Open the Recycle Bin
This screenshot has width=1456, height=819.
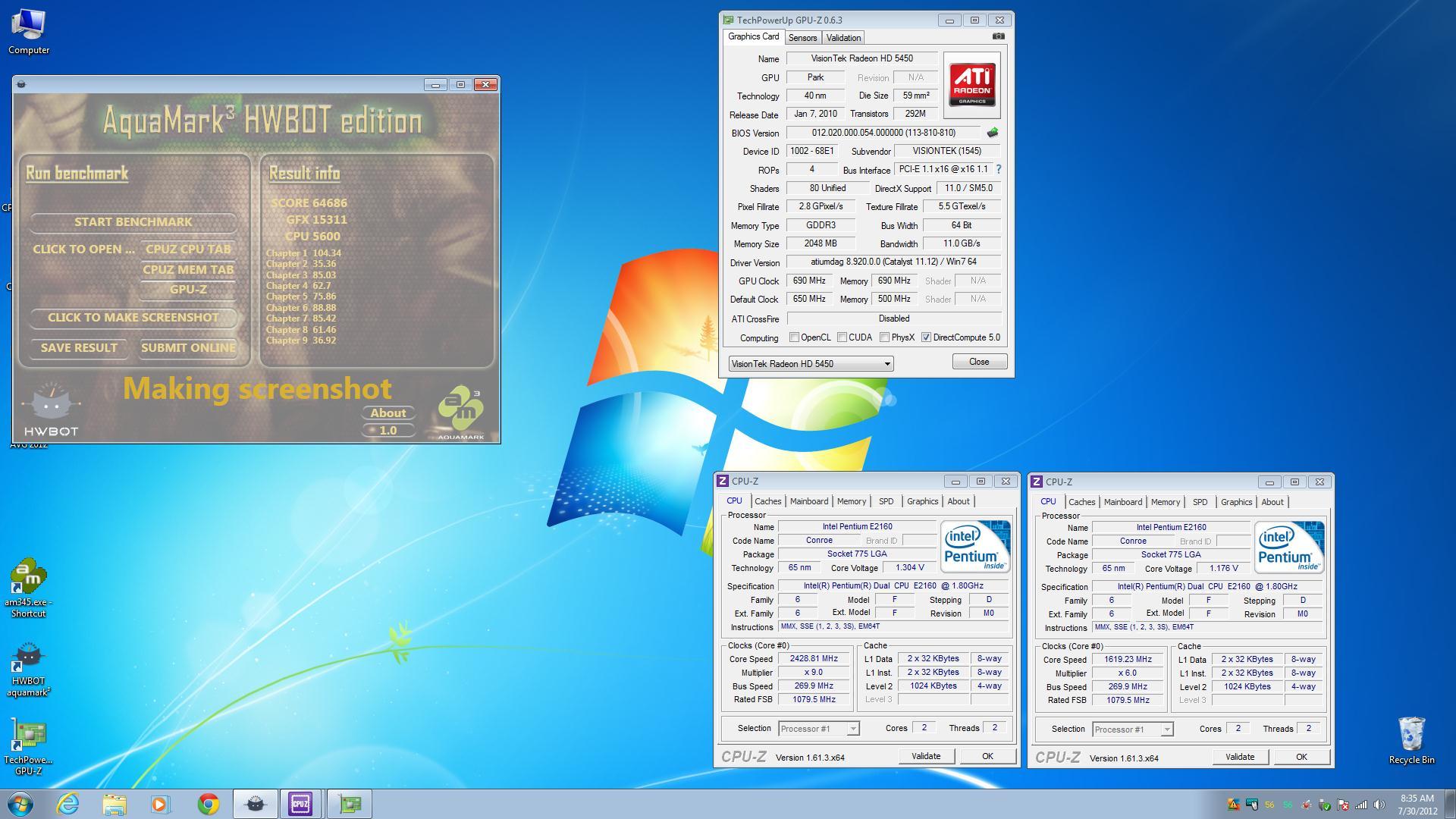(1411, 741)
